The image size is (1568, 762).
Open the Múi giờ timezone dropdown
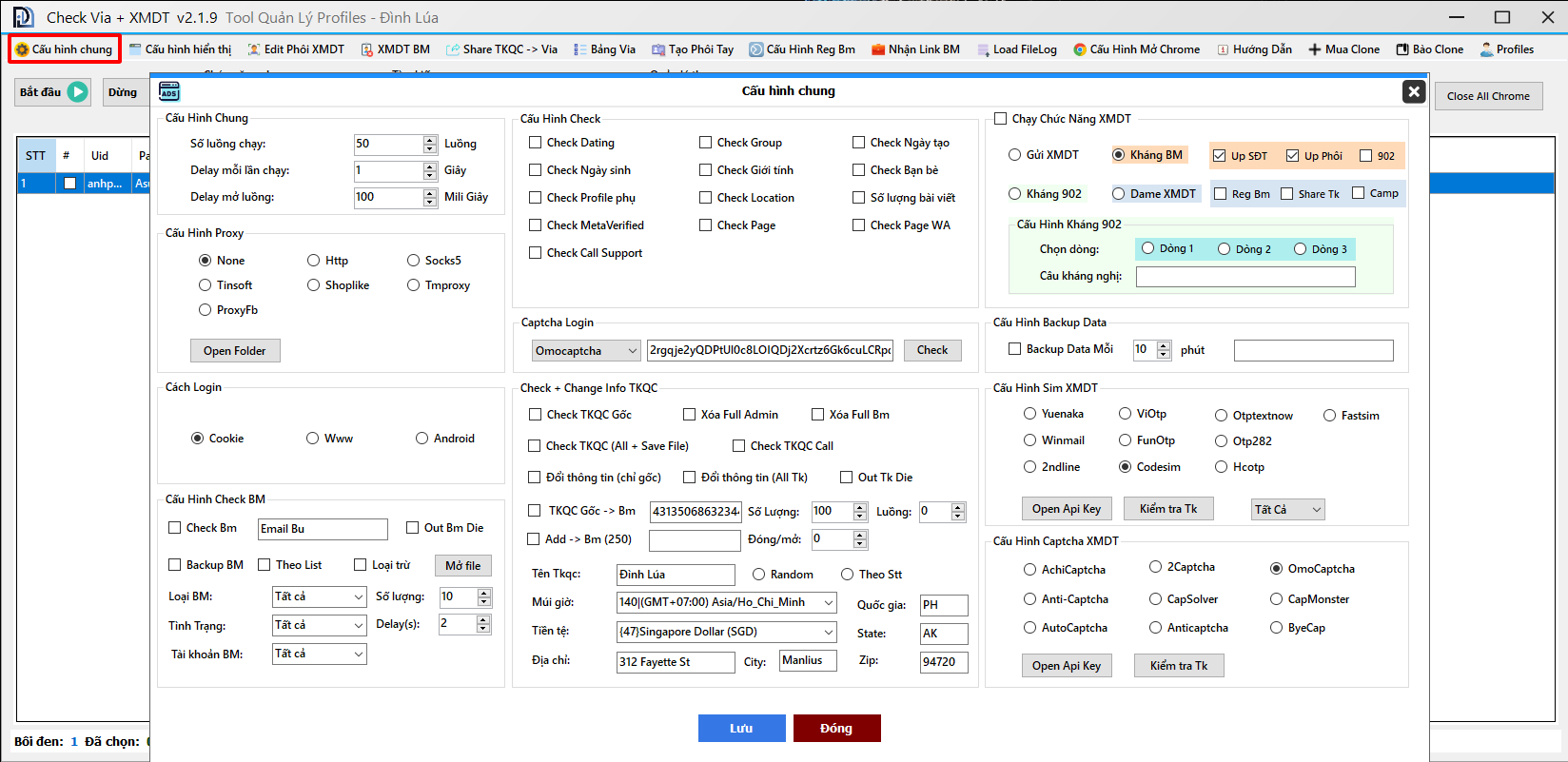[828, 602]
